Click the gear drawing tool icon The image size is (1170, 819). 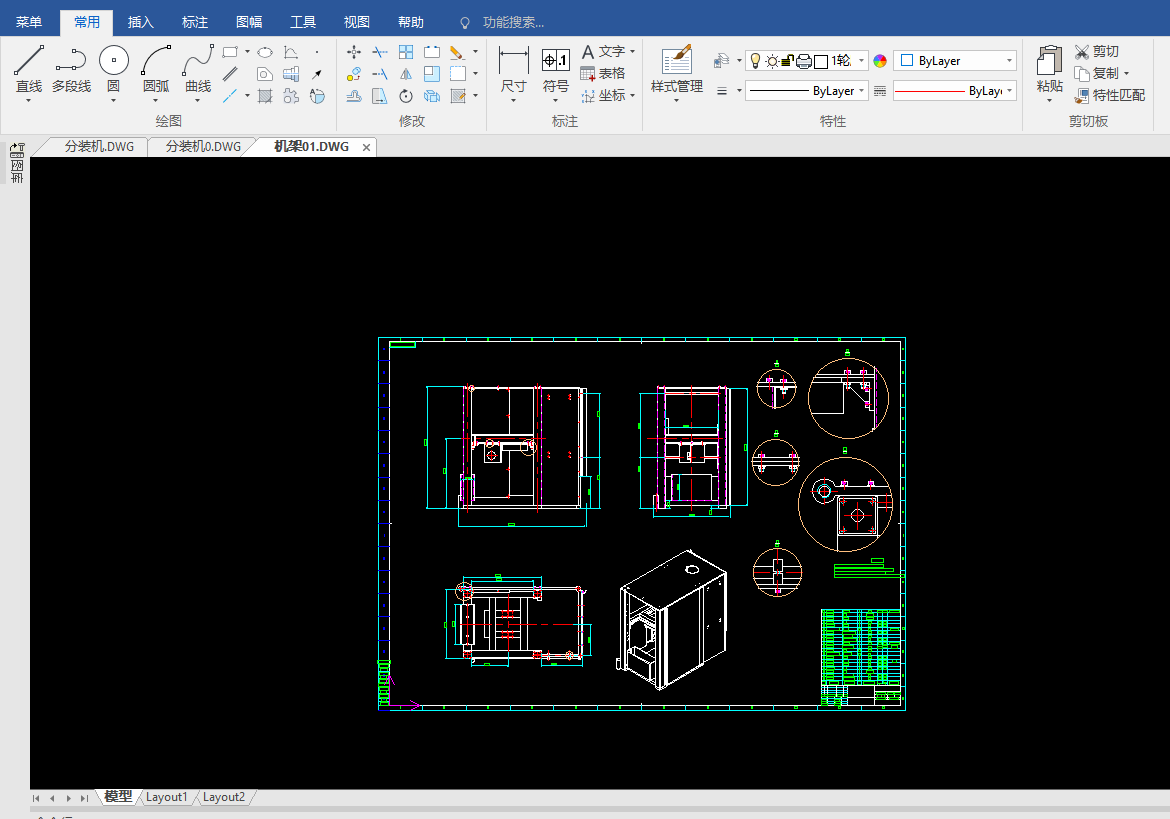pos(291,95)
